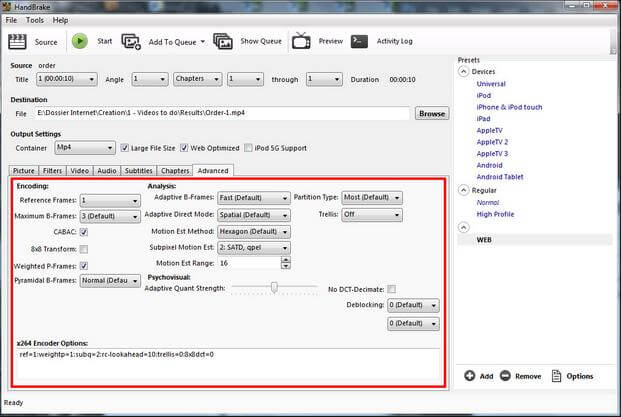Click the Add To Queue icon
The width and height of the screenshot is (621, 417).
tap(131, 42)
